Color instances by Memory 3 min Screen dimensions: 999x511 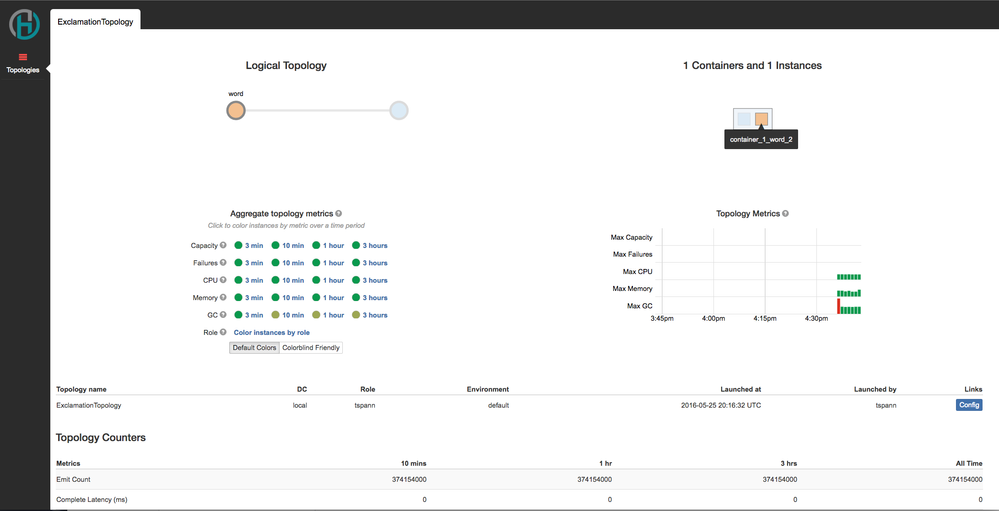[248, 298]
